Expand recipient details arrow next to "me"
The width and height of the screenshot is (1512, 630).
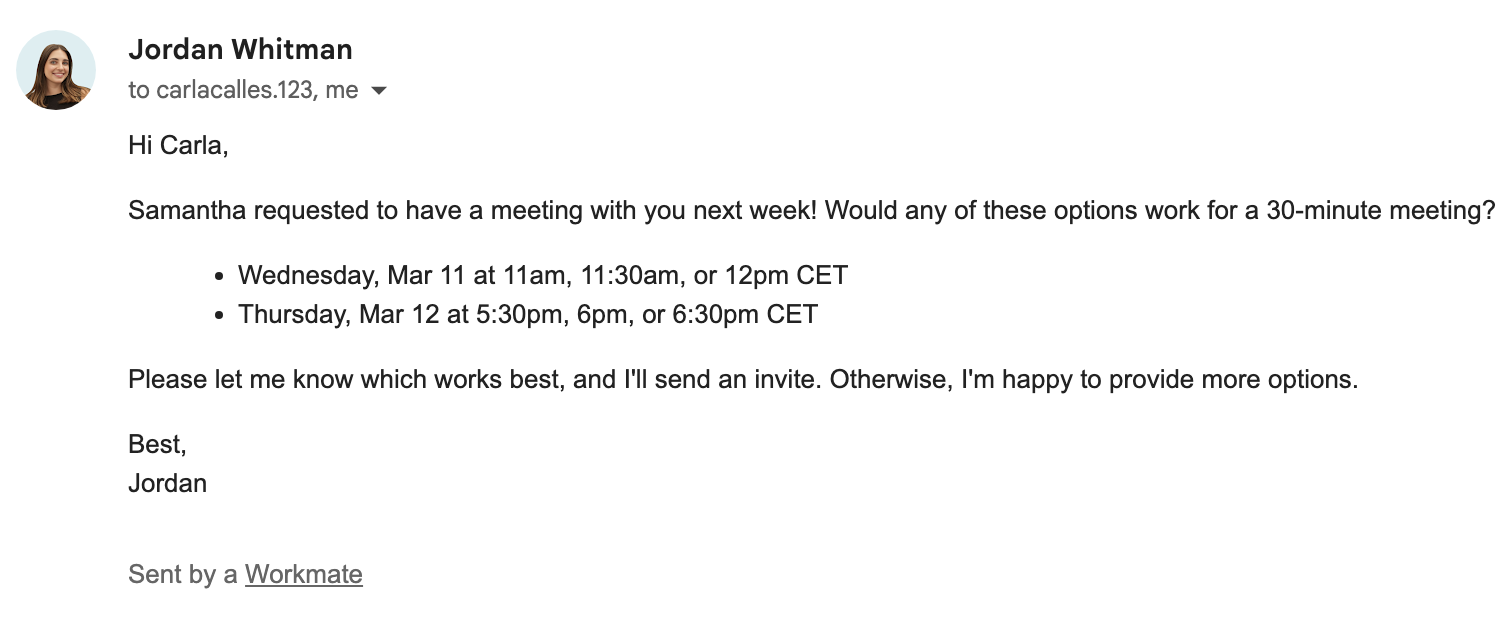[x=378, y=91]
